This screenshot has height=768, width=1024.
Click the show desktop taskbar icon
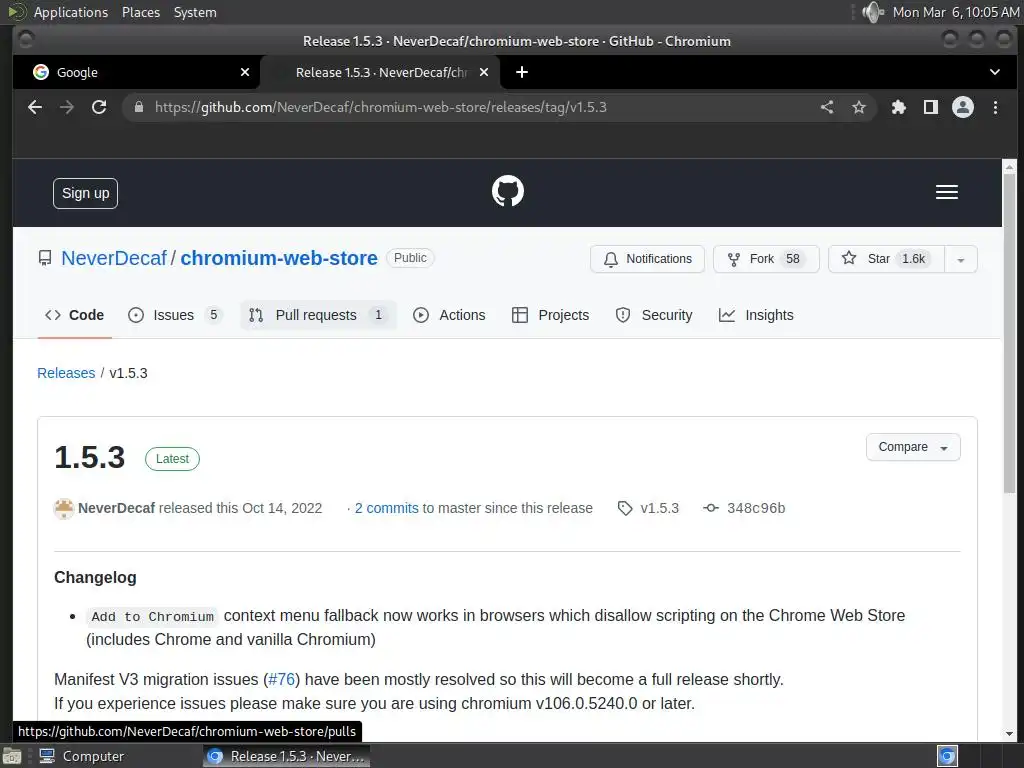pyautogui.click(x=12, y=756)
